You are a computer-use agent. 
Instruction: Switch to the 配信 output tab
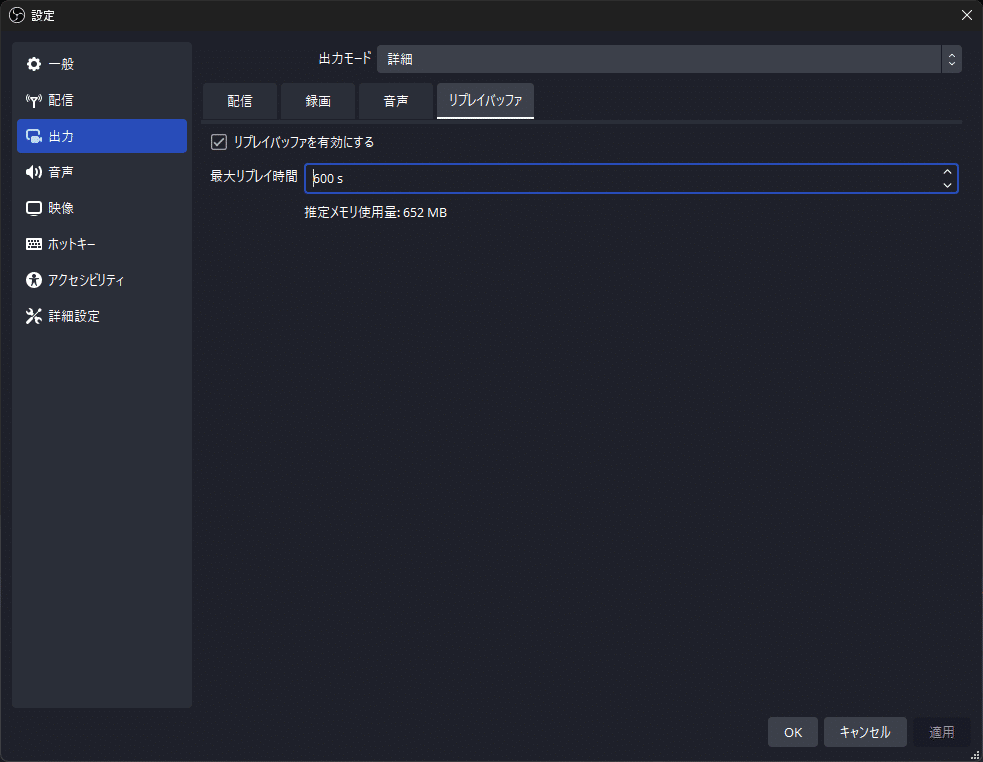(239, 101)
